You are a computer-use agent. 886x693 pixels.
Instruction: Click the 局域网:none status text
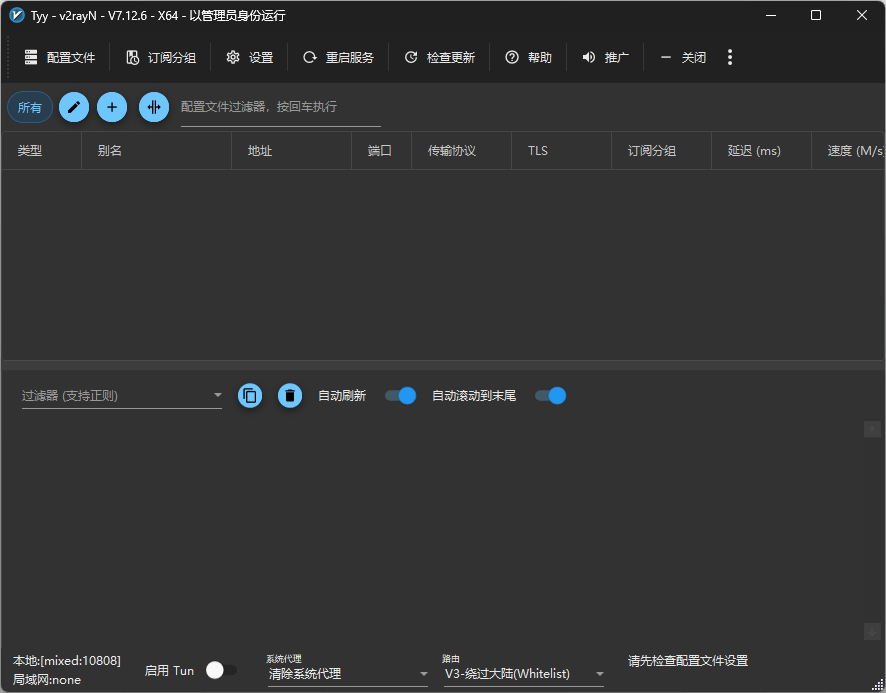[47, 680]
